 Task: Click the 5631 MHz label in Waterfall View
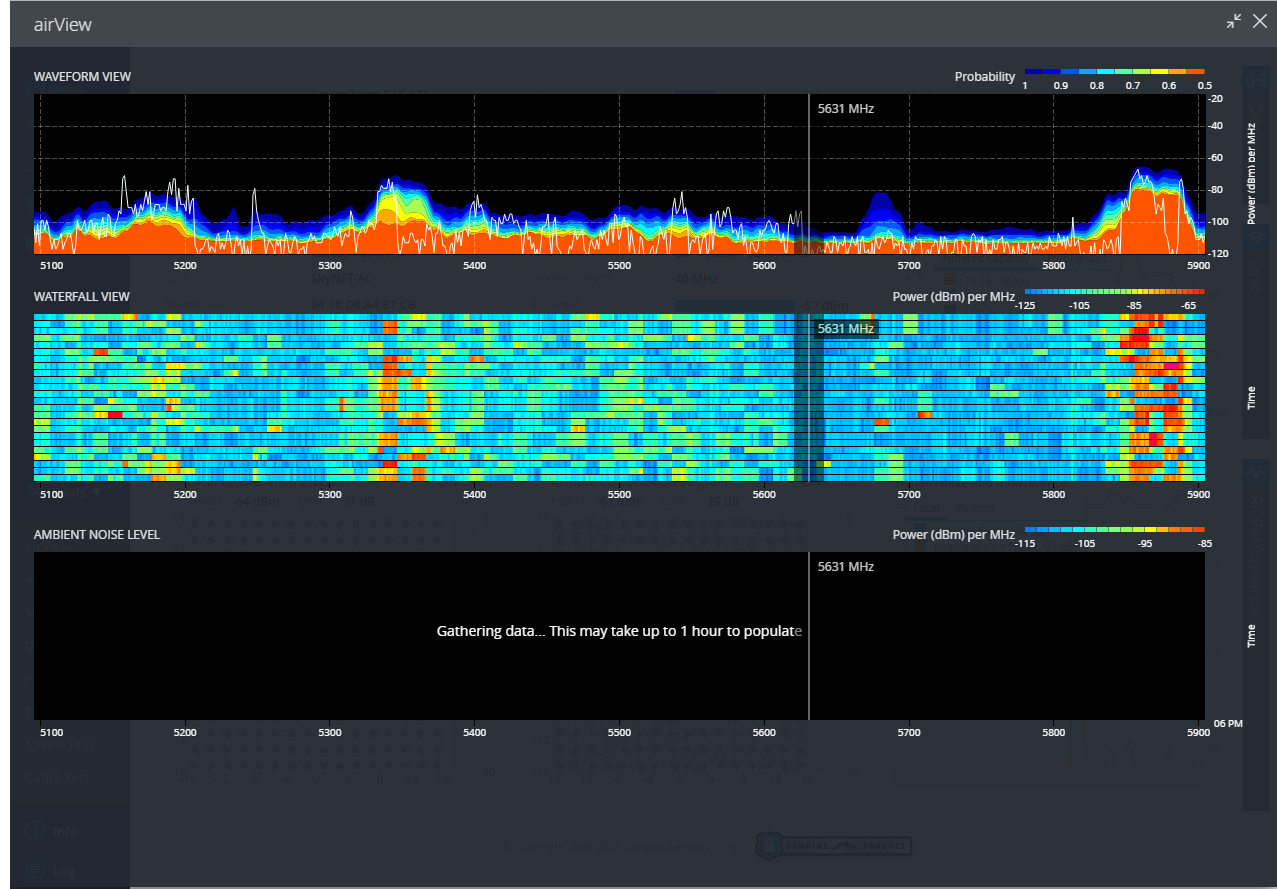tap(845, 328)
